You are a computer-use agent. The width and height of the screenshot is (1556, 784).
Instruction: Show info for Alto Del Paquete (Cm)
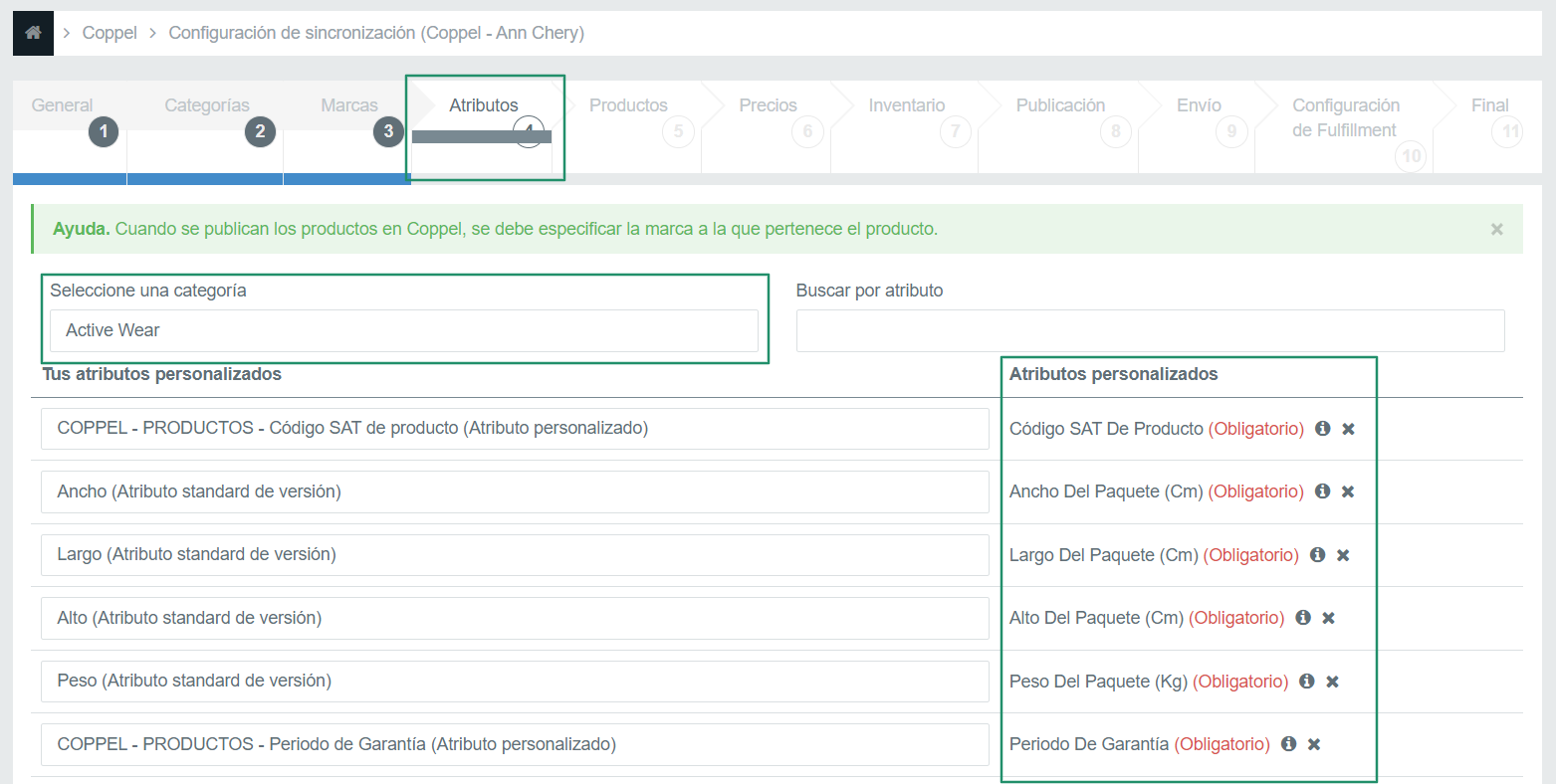(1303, 618)
